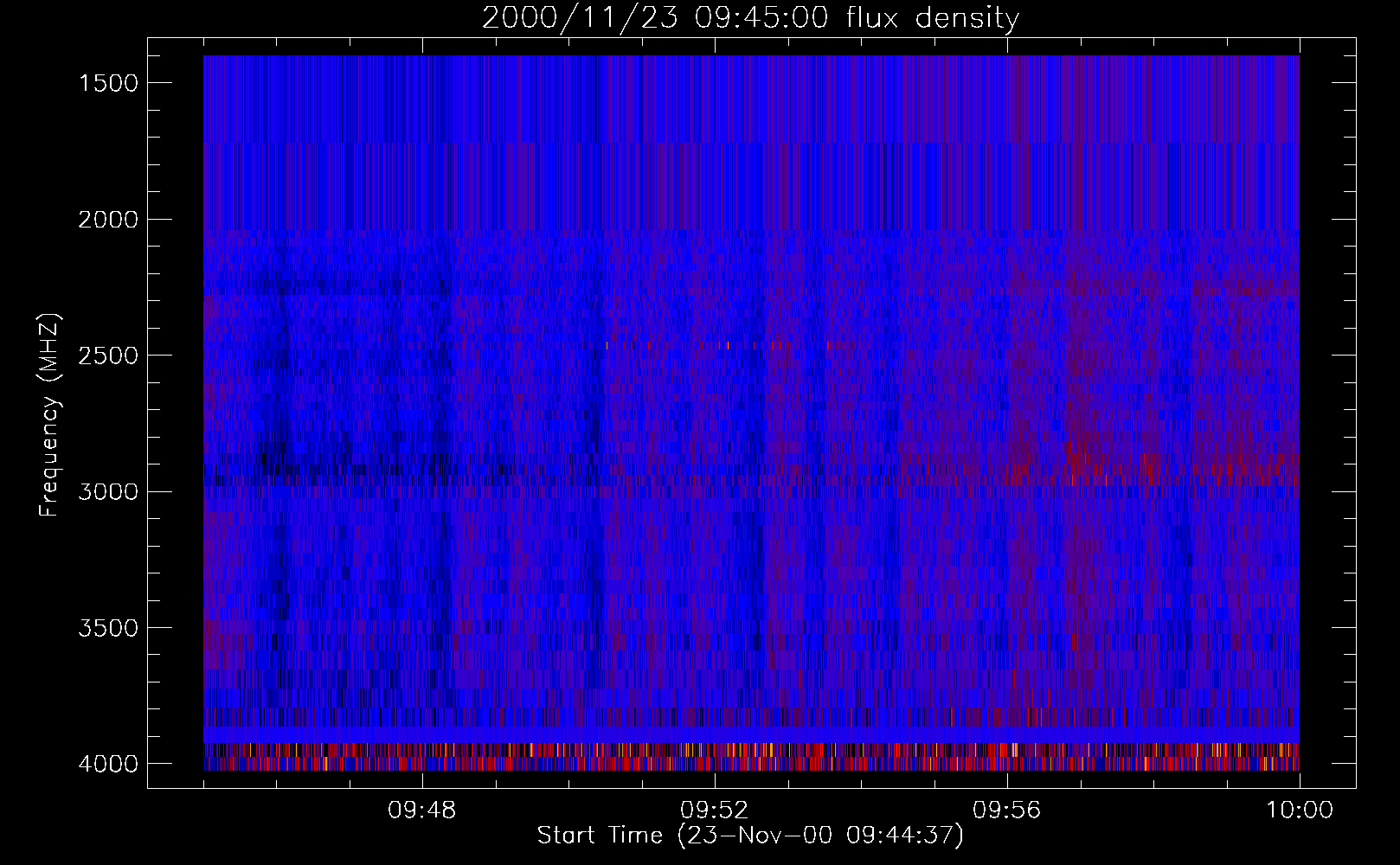Image resolution: width=1400 pixels, height=865 pixels.
Task: Select the 2000 frequency tick label
Action: click(108, 220)
